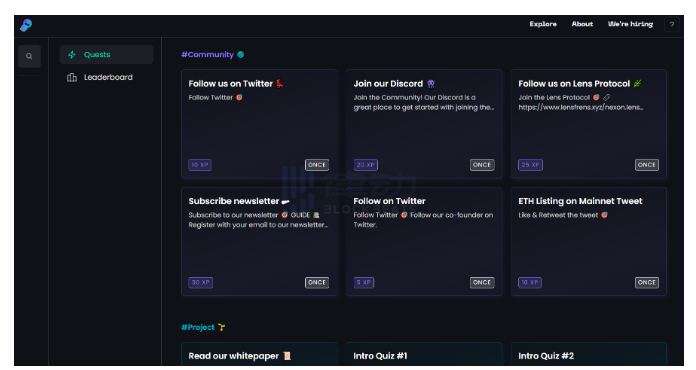Click ONCE tag on Follow us on Twitter card

tap(317, 165)
